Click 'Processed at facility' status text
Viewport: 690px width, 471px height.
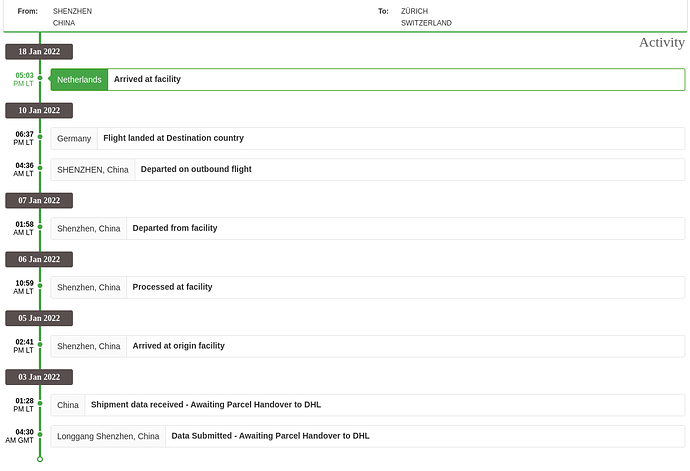click(x=172, y=287)
